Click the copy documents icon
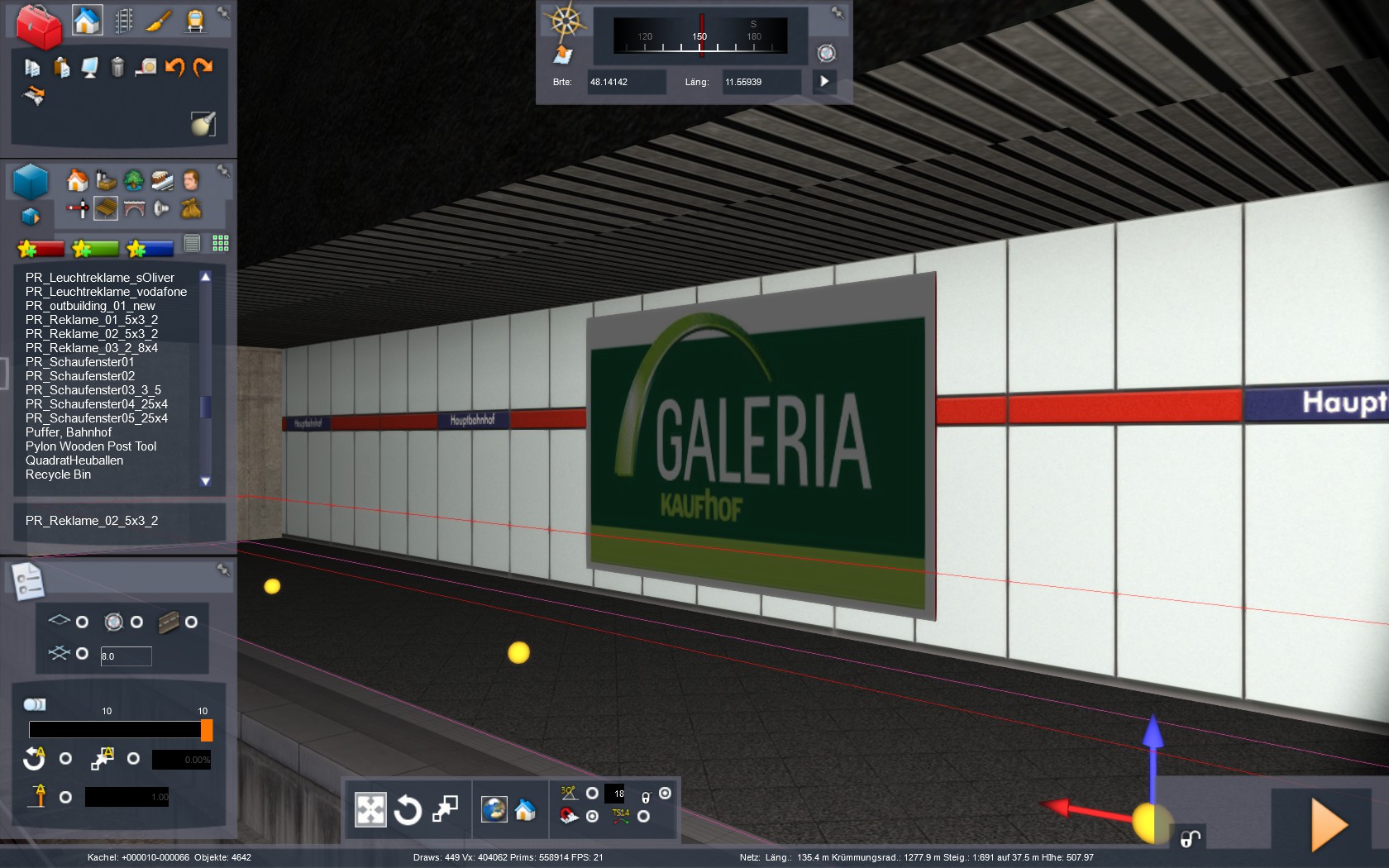The height and width of the screenshot is (868, 1389). coord(32,67)
